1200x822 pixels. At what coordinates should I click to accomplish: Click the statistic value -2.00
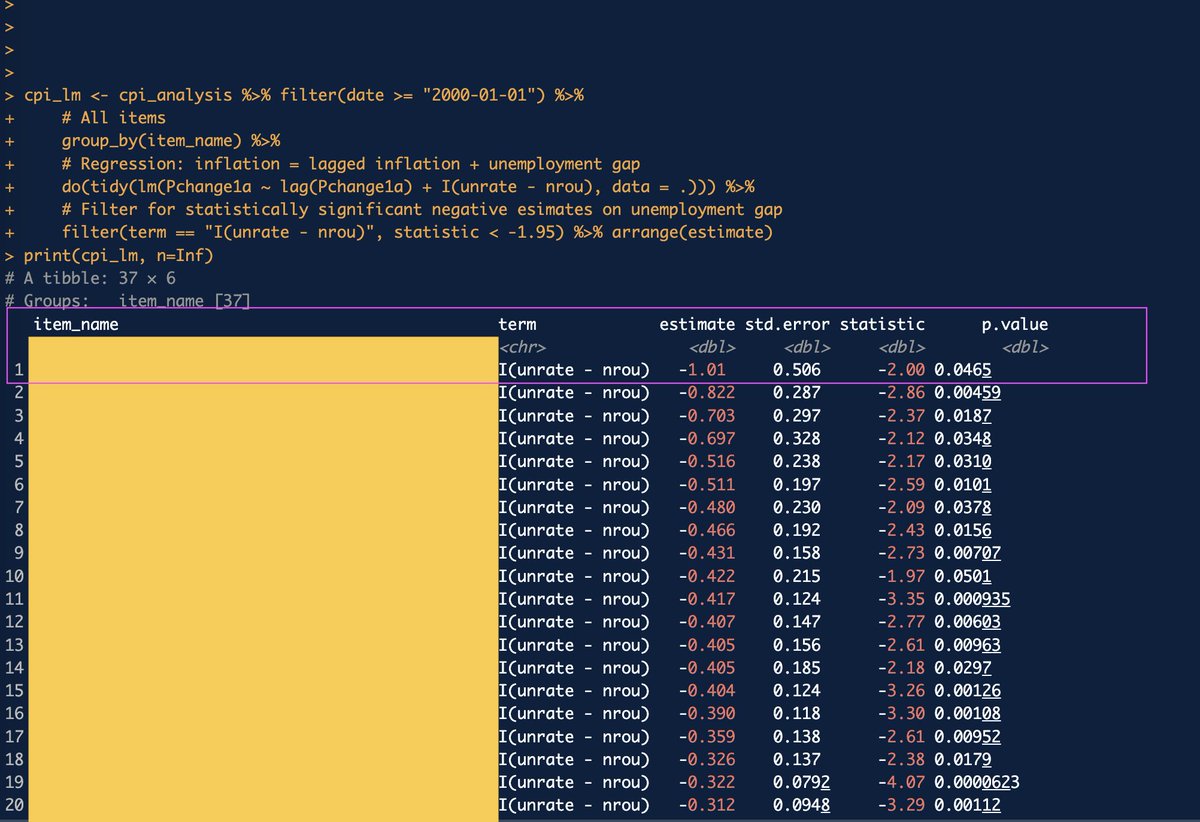point(901,370)
